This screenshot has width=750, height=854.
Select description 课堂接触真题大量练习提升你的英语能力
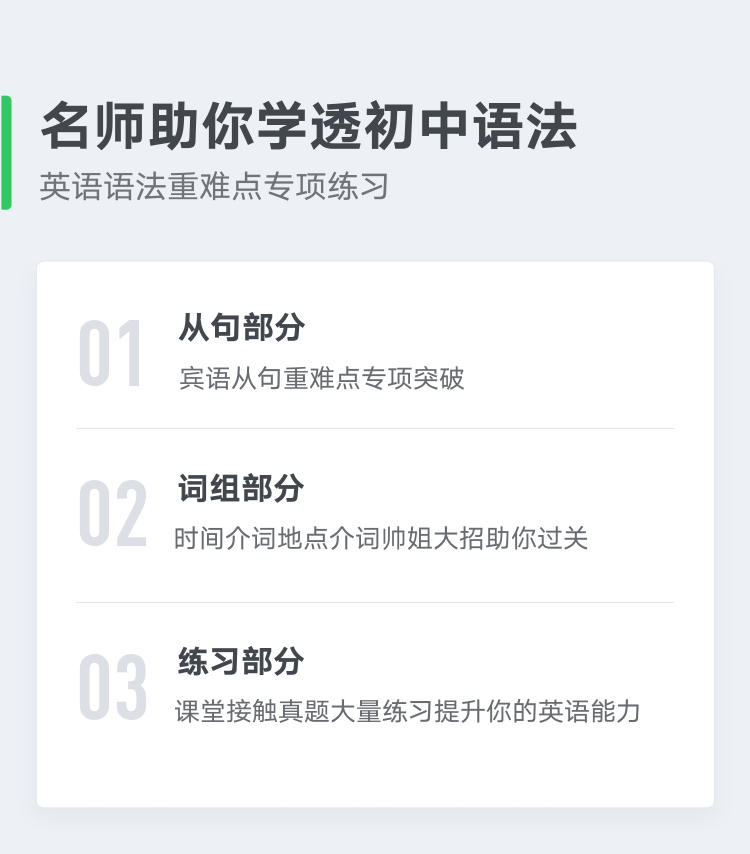pos(407,711)
